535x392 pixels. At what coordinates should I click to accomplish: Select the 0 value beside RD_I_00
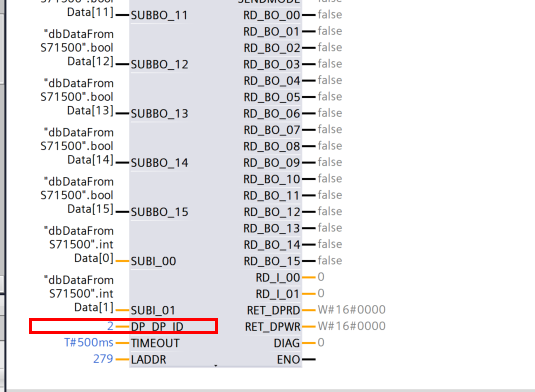(x=321, y=277)
